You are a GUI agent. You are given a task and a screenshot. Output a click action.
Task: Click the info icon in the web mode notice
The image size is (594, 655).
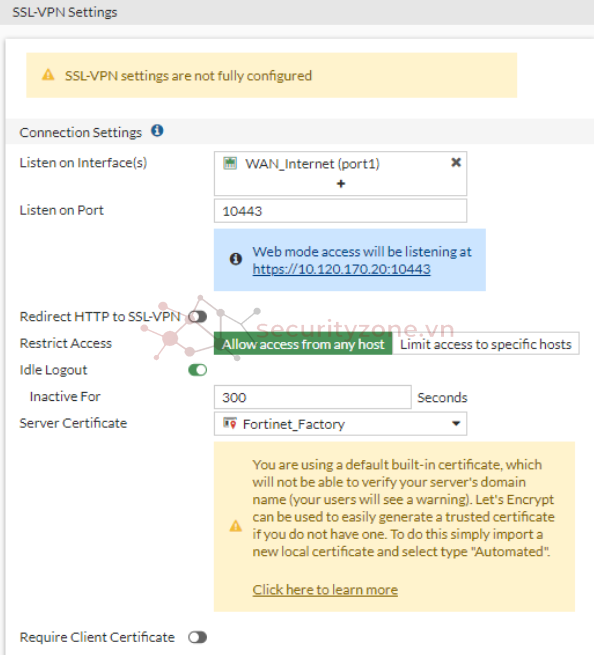[236, 259]
